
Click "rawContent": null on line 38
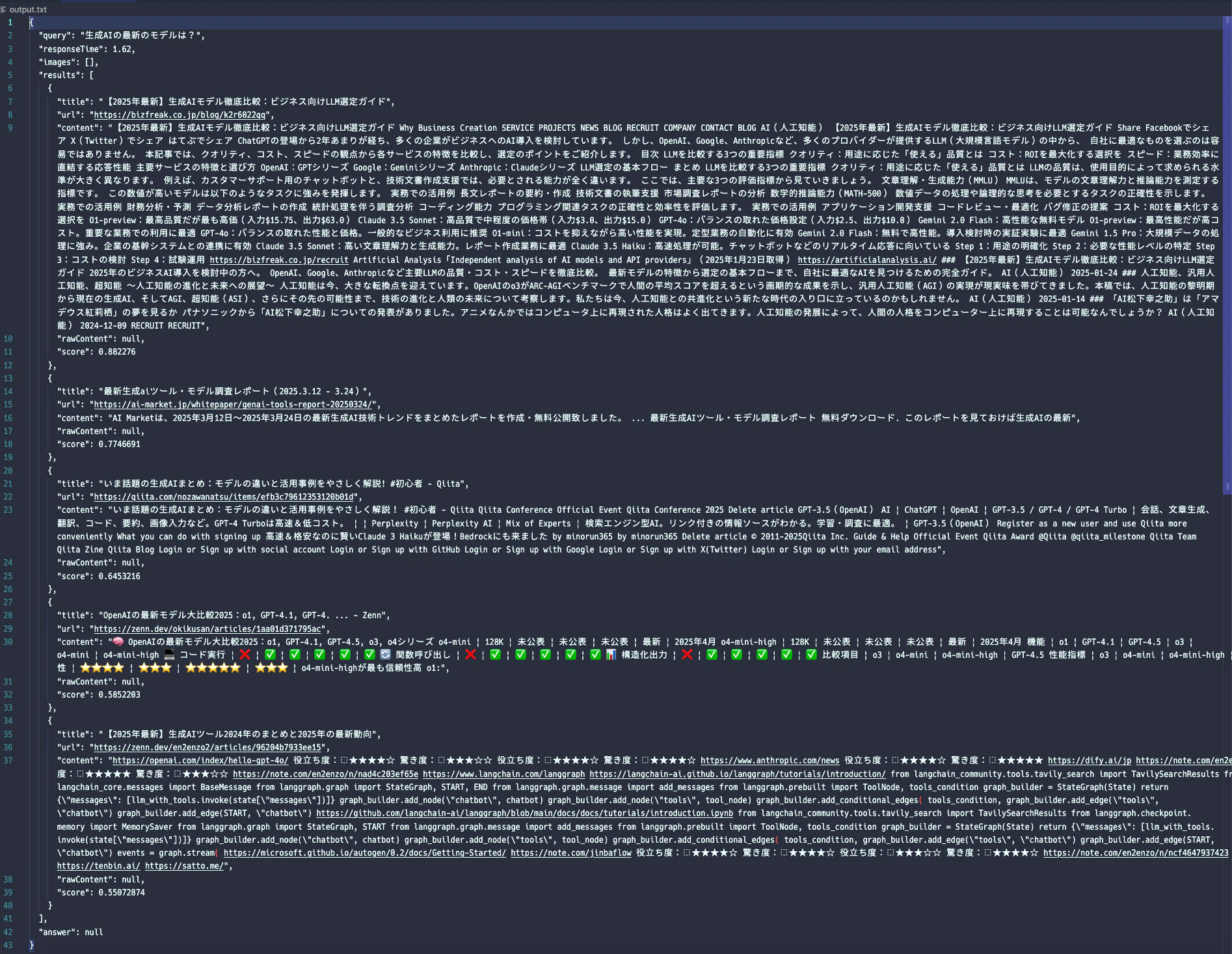(x=101, y=880)
